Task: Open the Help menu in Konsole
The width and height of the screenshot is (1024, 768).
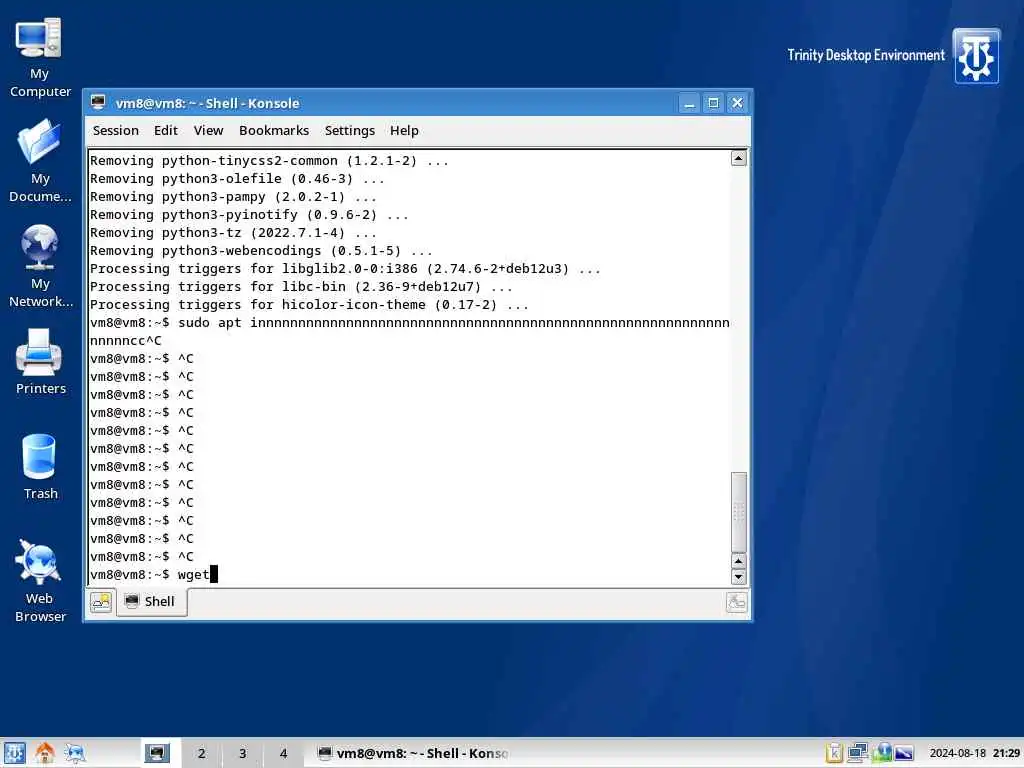Action: click(404, 131)
